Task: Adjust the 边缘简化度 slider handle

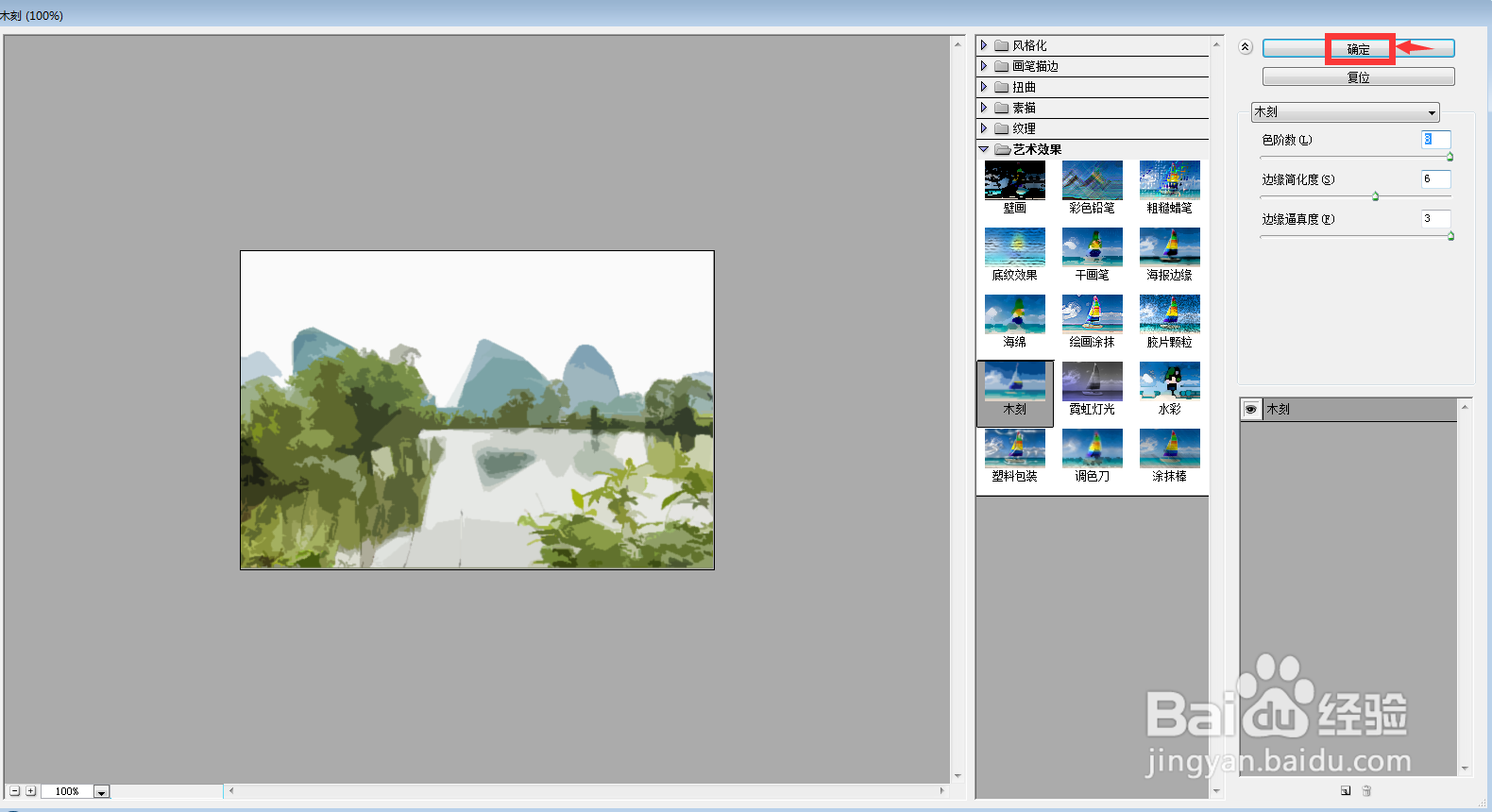Action: [1375, 196]
